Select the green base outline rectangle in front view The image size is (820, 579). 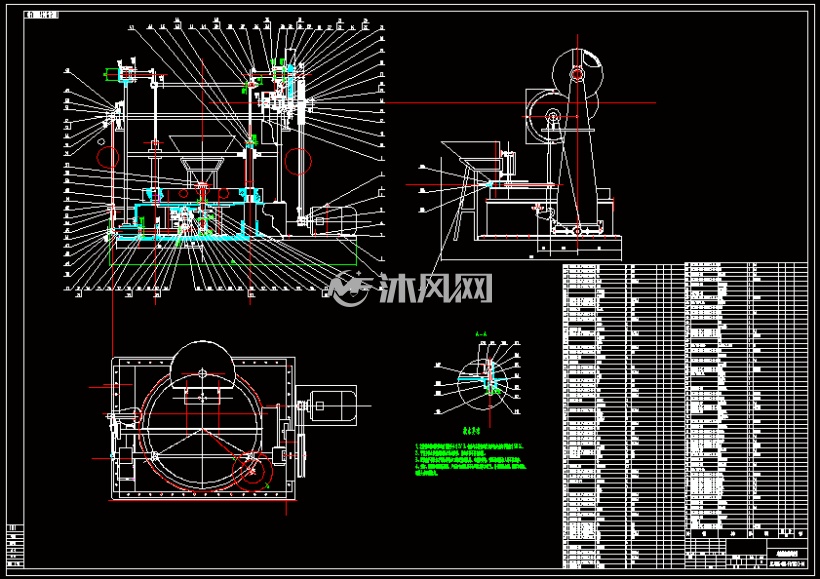pos(233,251)
